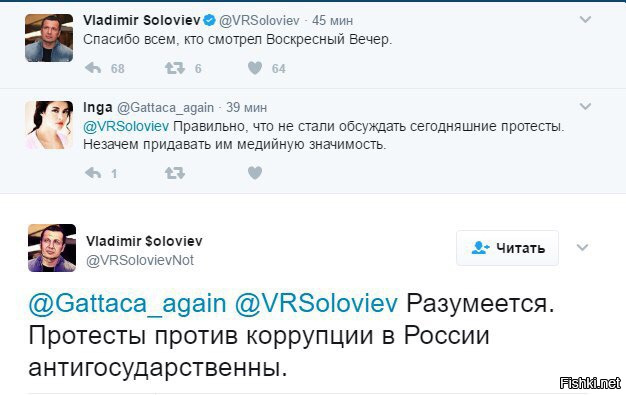Retweet the Воскресный Вечер tweet

tap(175, 68)
